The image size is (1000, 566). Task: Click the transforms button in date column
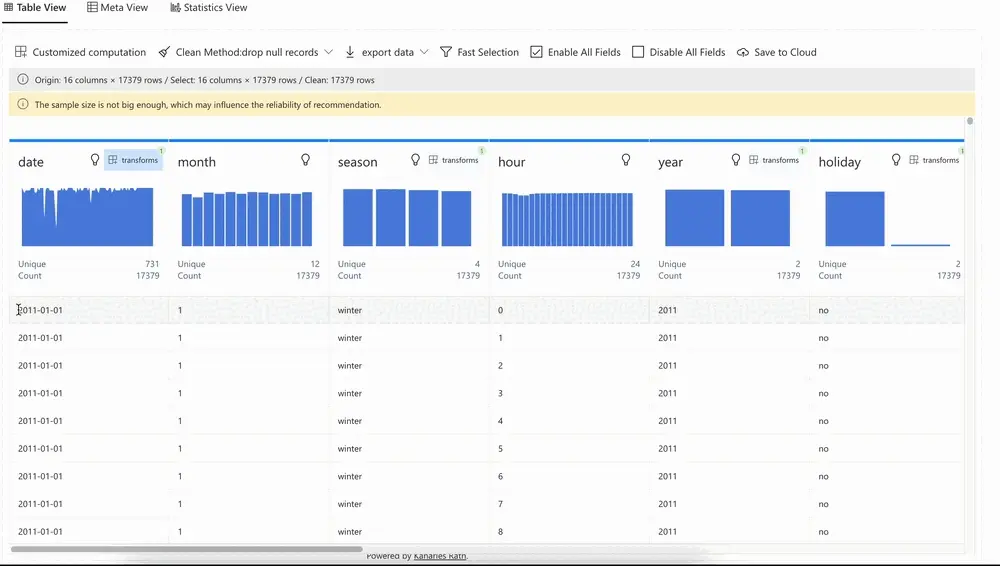(x=133, y=160)
